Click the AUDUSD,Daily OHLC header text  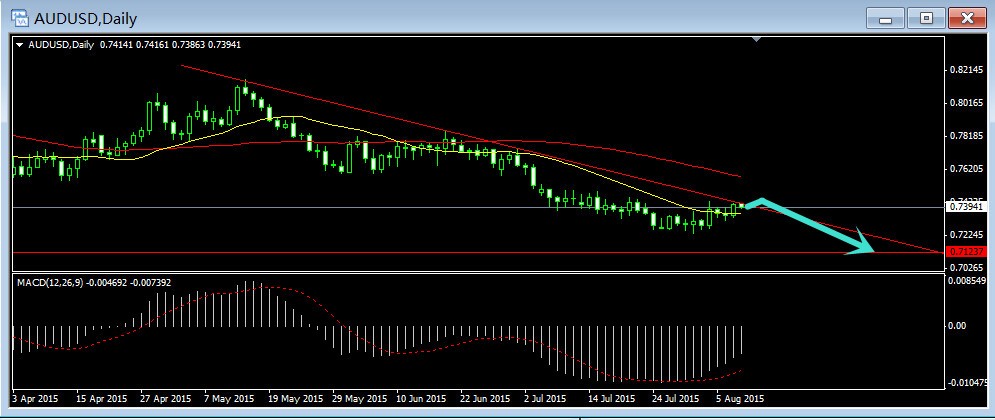click(133, 45)
